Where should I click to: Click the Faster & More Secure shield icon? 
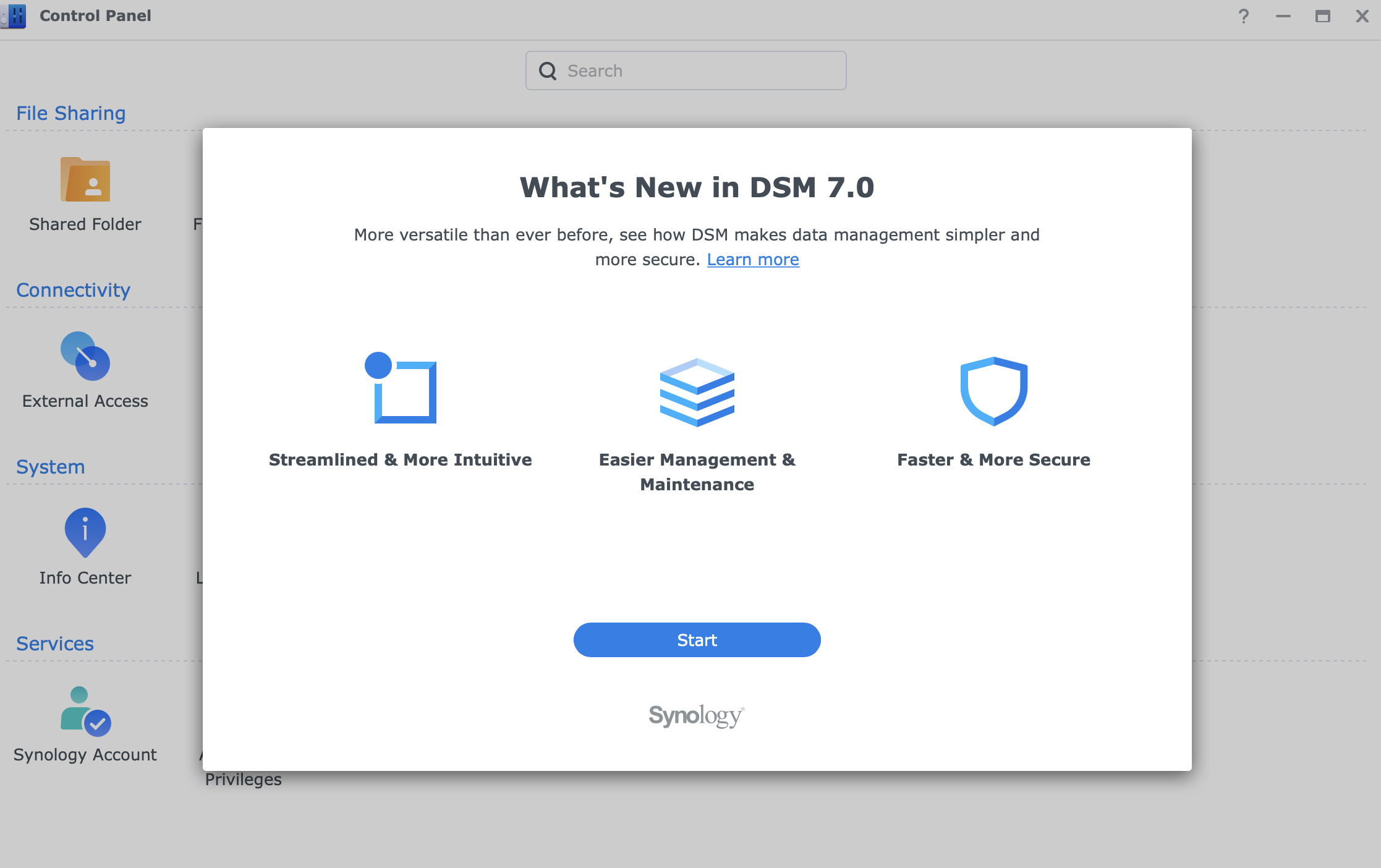pyautogui.click(x=994, y=391)
